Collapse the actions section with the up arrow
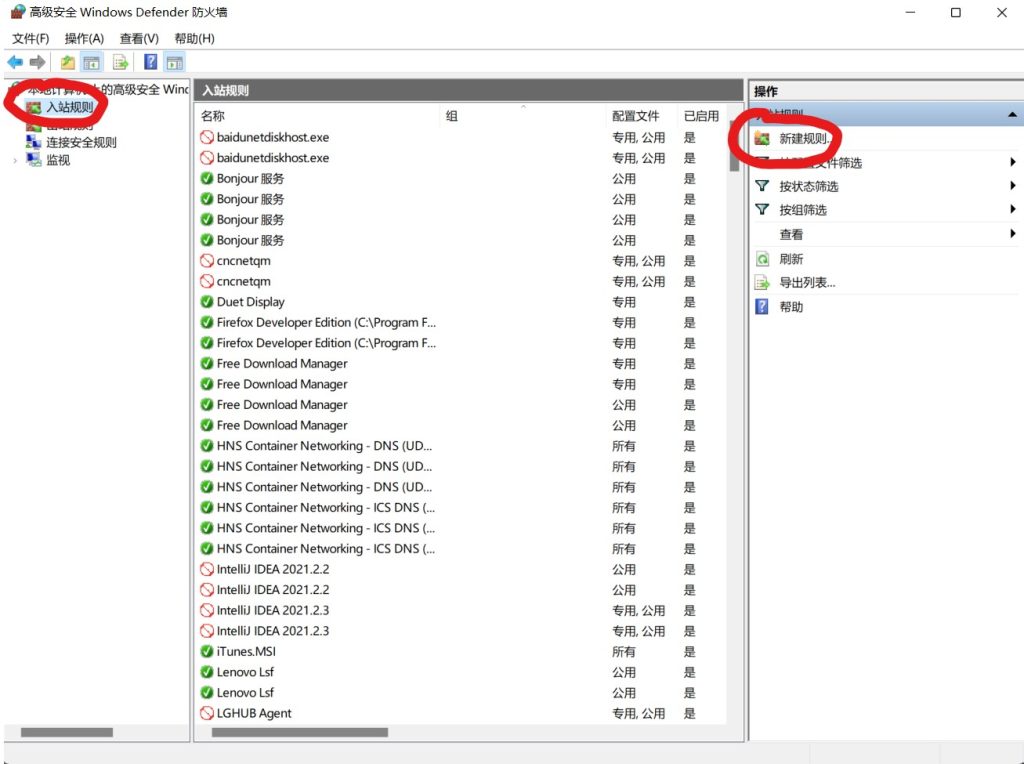This screenshot has width=1024, height=764. coord(1012,116)
